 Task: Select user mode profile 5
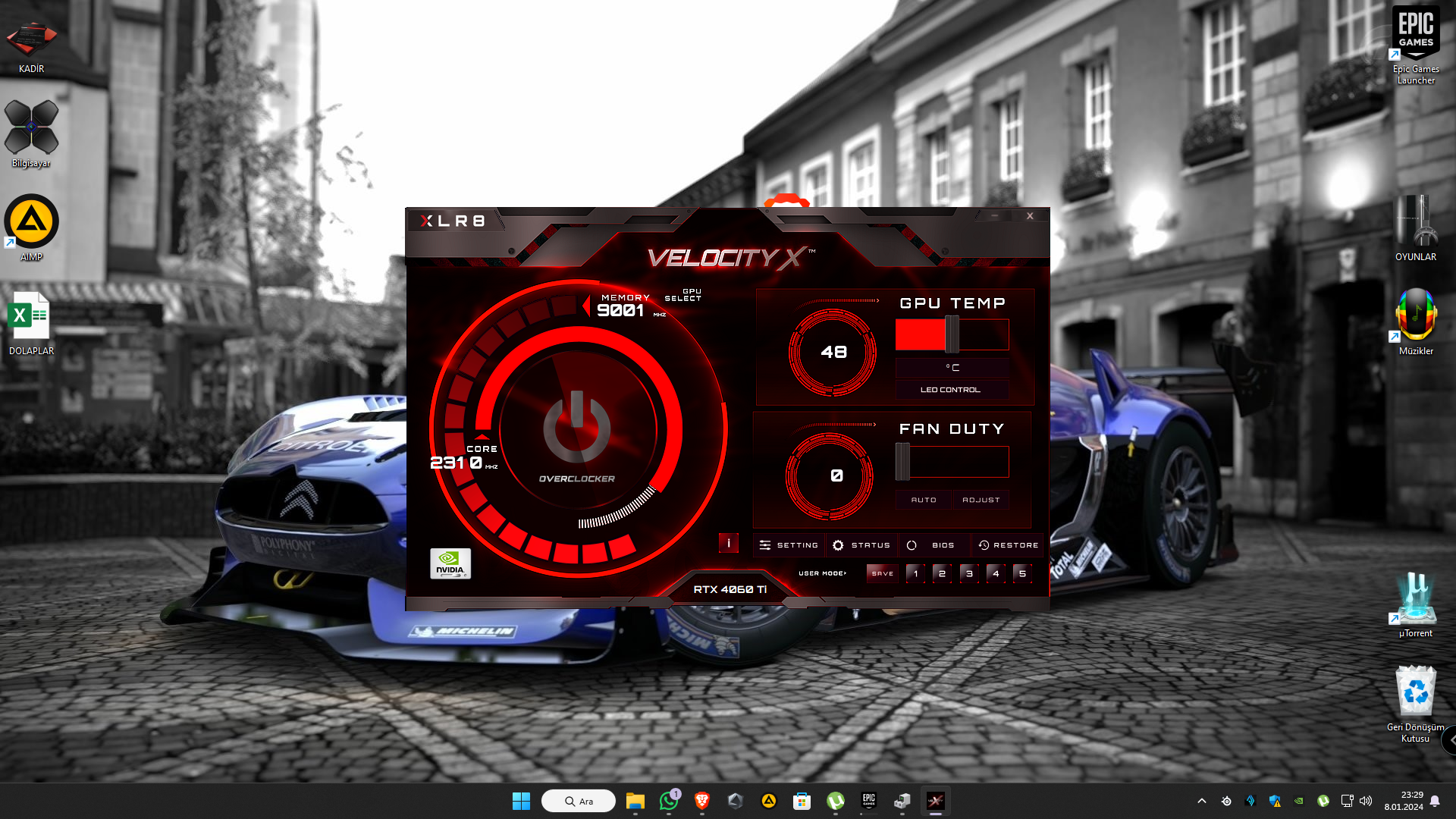[1022, 573]
